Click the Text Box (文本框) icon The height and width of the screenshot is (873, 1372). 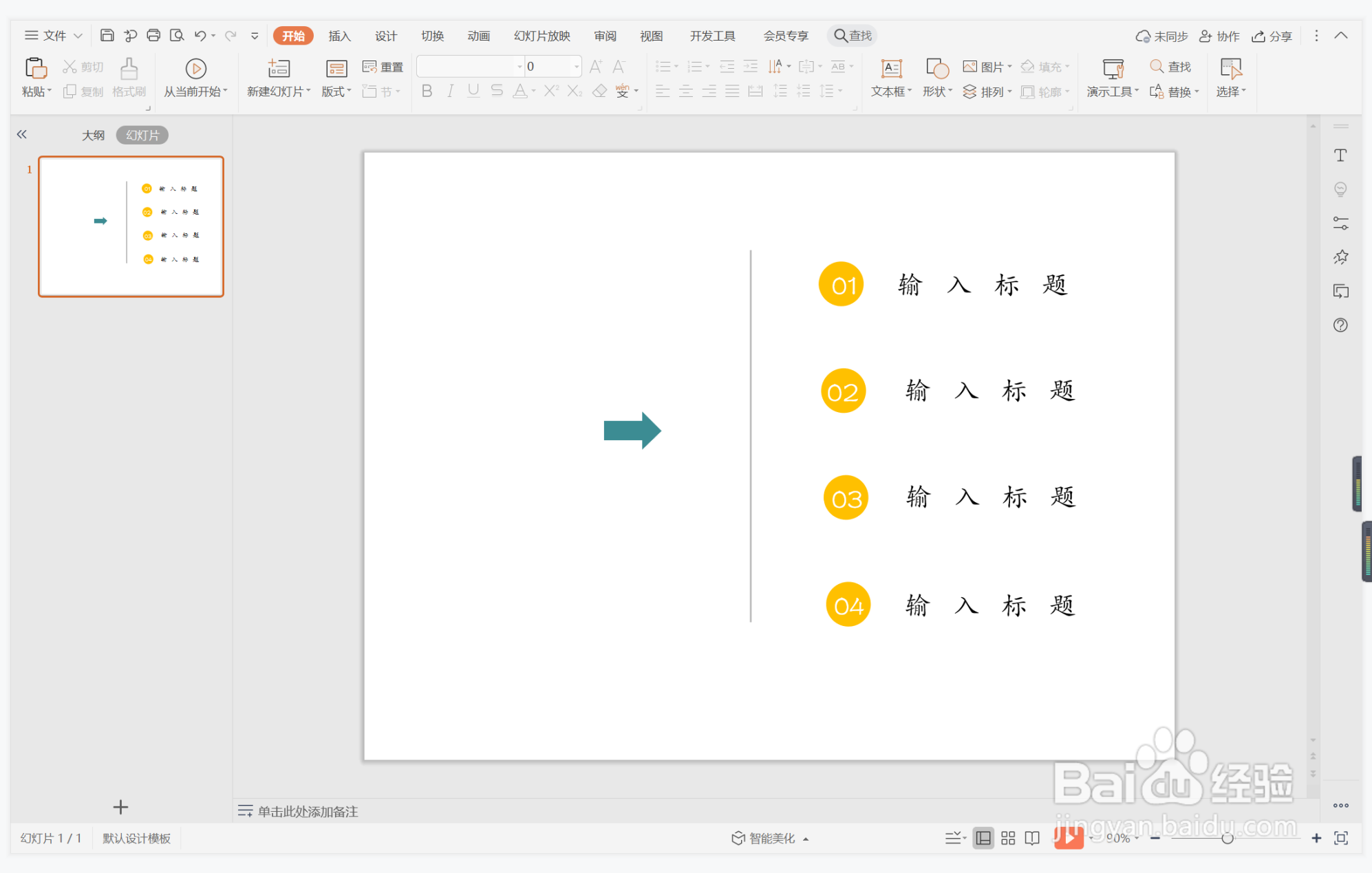tap(891, 69)
